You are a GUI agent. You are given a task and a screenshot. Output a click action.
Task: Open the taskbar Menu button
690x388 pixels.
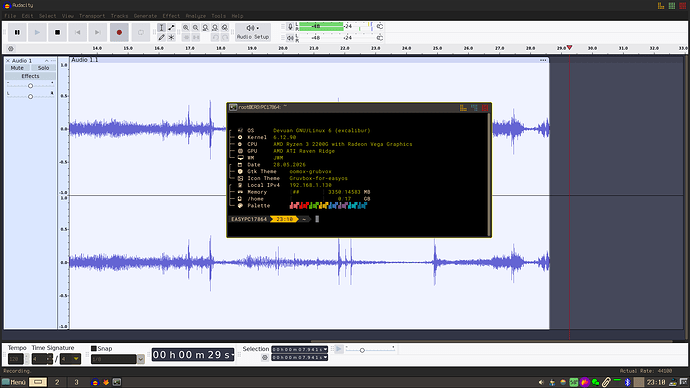point(14,382)
